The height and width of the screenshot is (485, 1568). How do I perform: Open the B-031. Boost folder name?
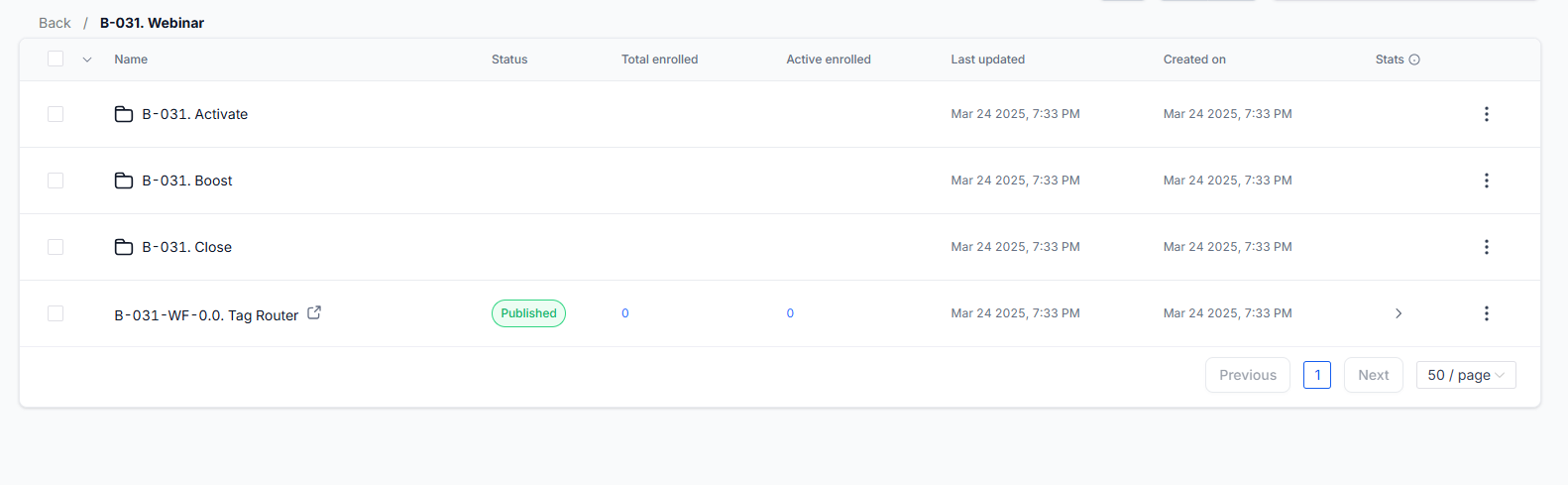pos(187,181)
